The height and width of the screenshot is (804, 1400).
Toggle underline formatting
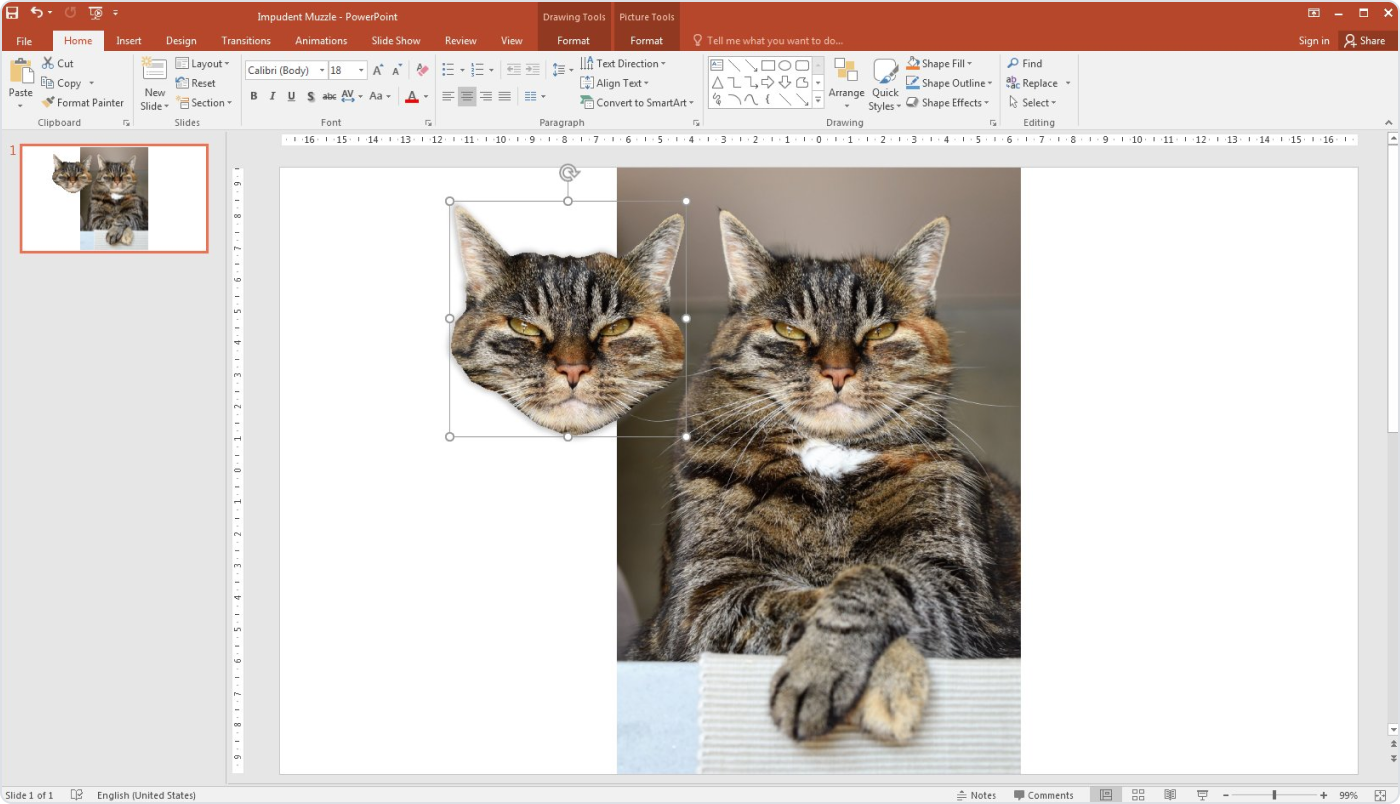291,96
